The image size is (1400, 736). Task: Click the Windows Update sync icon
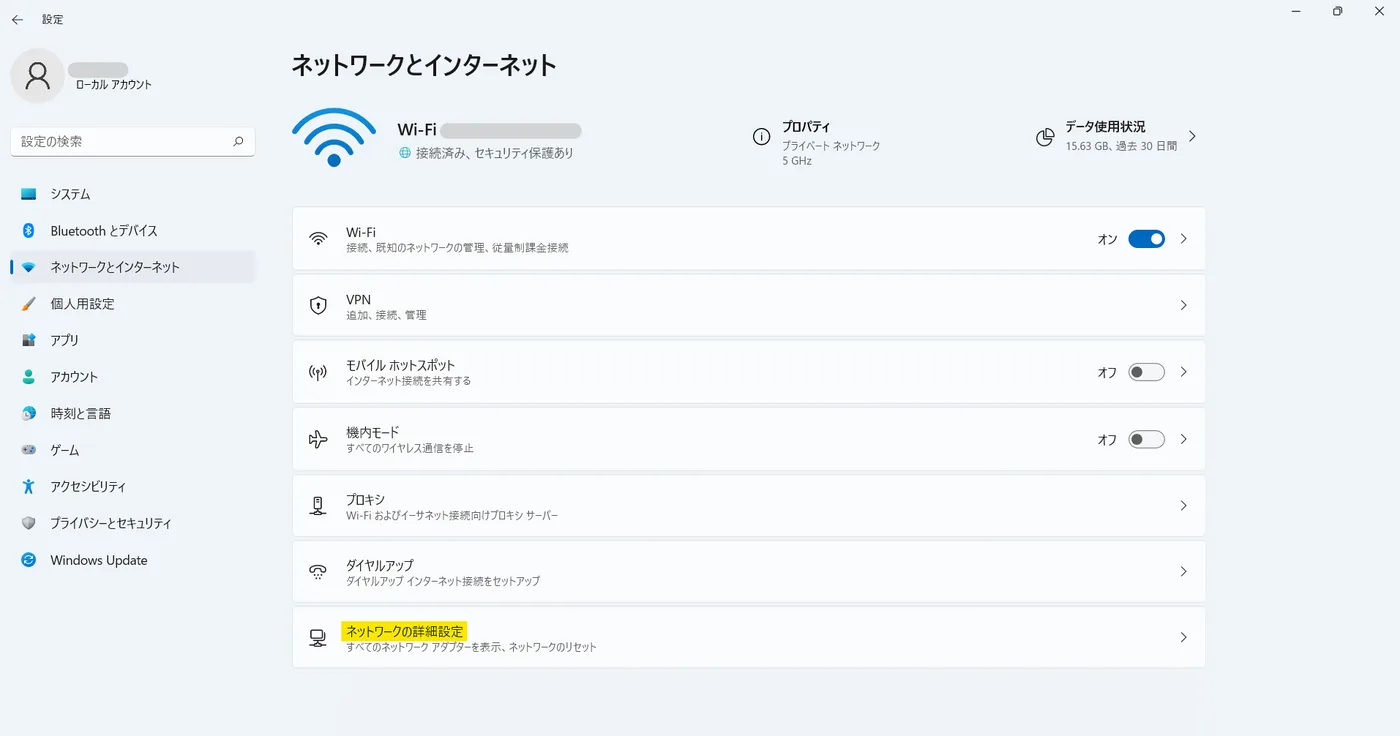coord(29,560)
